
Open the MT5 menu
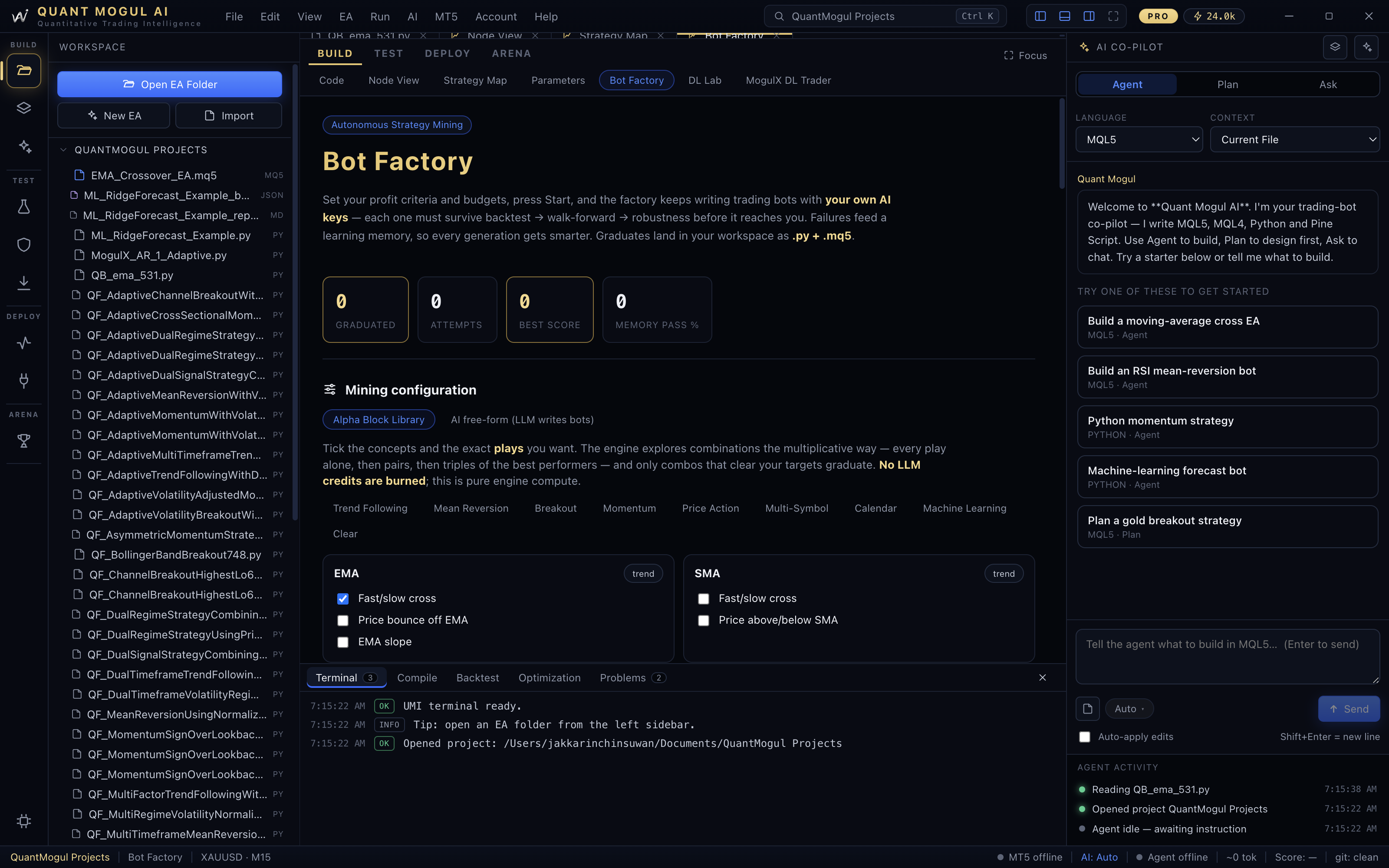[x=446, y=16]
